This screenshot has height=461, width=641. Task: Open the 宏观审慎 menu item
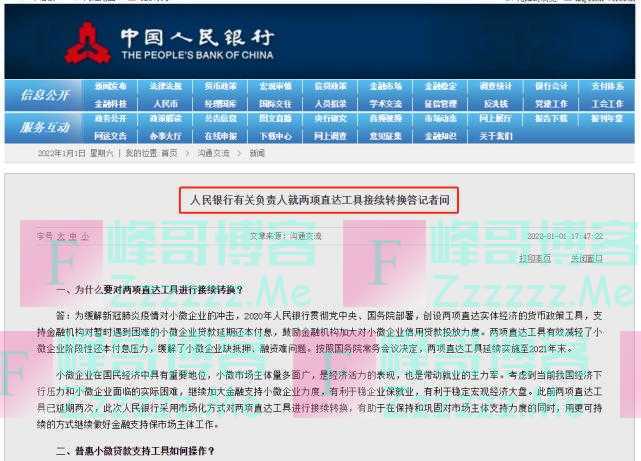click(x=276, y=86)
